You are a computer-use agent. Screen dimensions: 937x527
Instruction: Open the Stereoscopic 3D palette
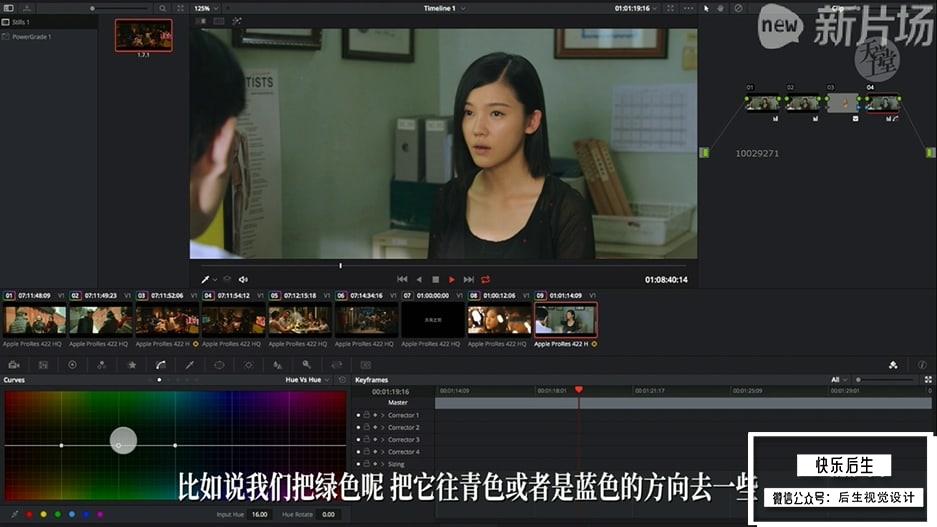click(x=366, y=365)
